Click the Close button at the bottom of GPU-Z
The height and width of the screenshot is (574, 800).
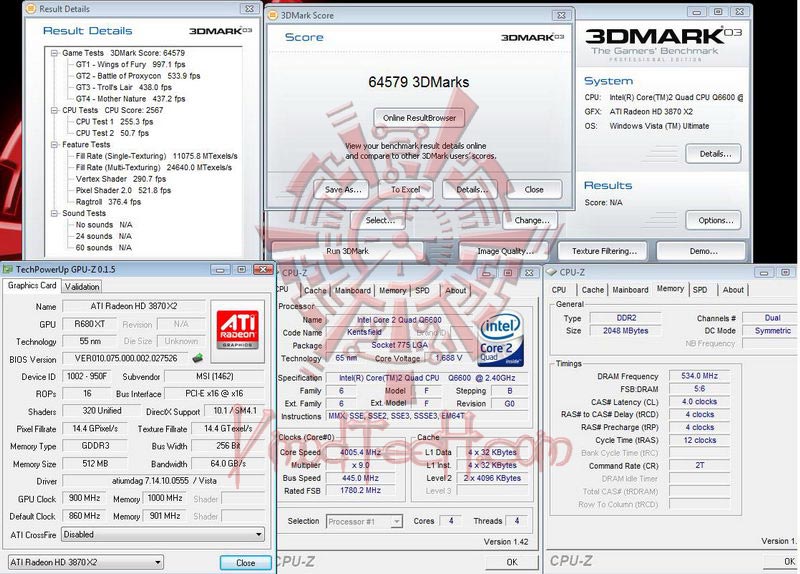[245, 563]
